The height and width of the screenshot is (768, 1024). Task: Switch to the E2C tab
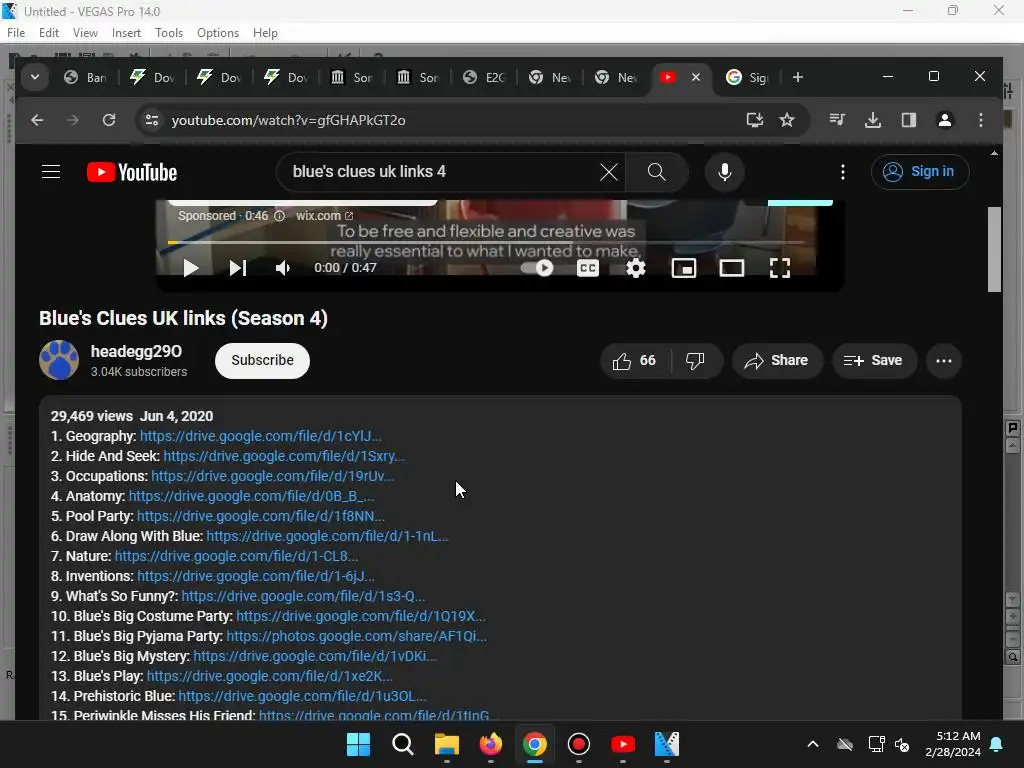(x=483, y=78)
